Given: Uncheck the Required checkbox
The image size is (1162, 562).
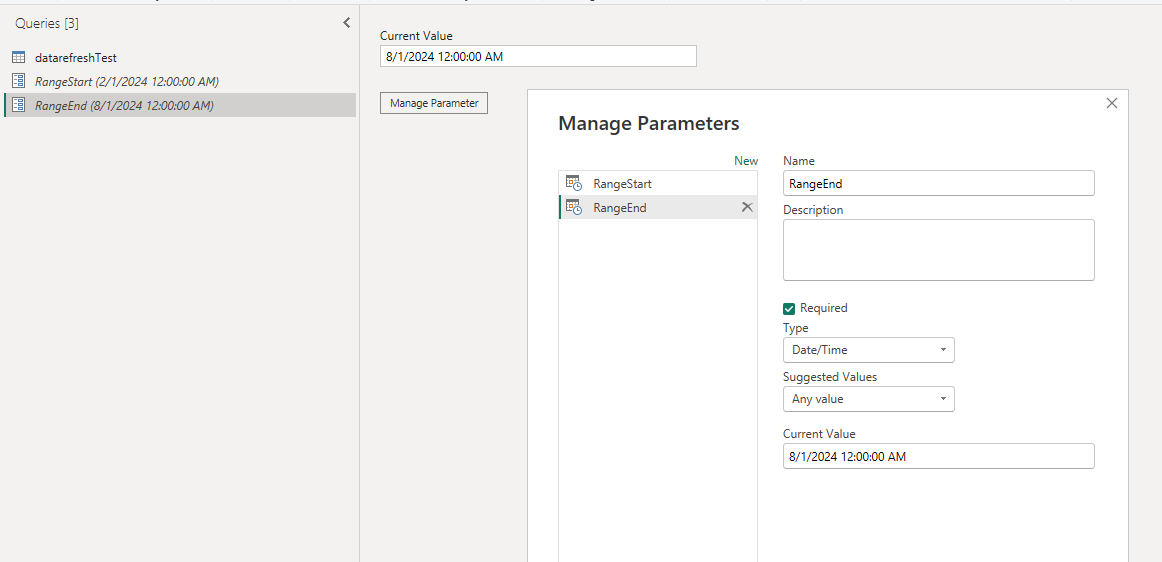Looking at the screenshot, I should click(x=789, y=308).
